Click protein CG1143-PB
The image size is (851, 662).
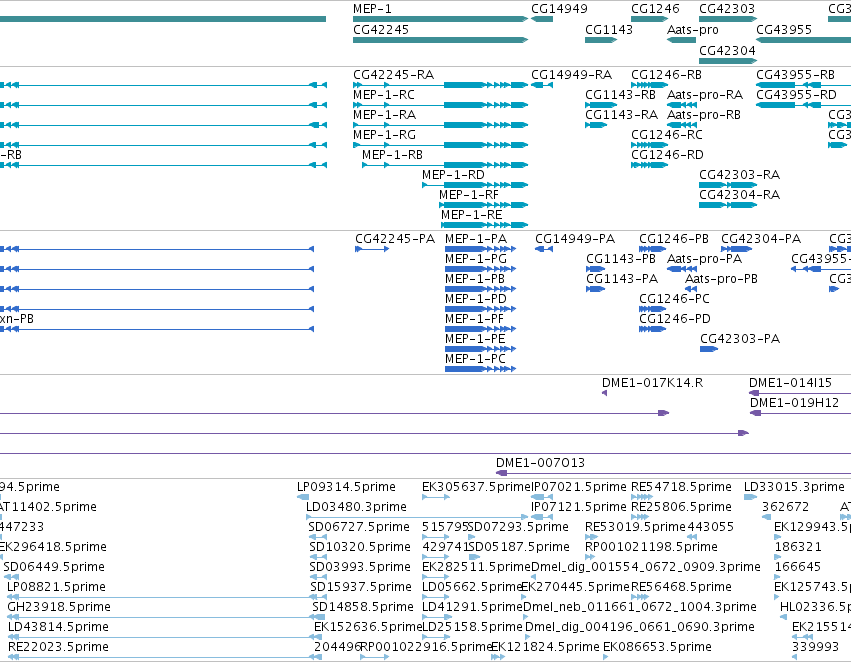pos(595,269)
